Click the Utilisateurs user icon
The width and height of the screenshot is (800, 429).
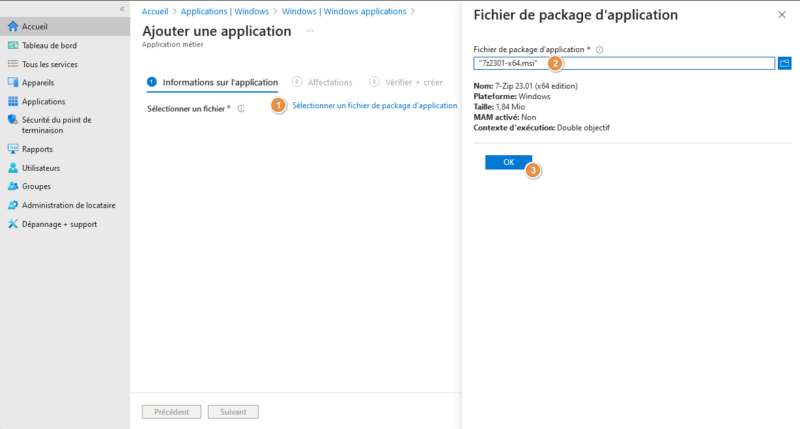coord(13,168)
